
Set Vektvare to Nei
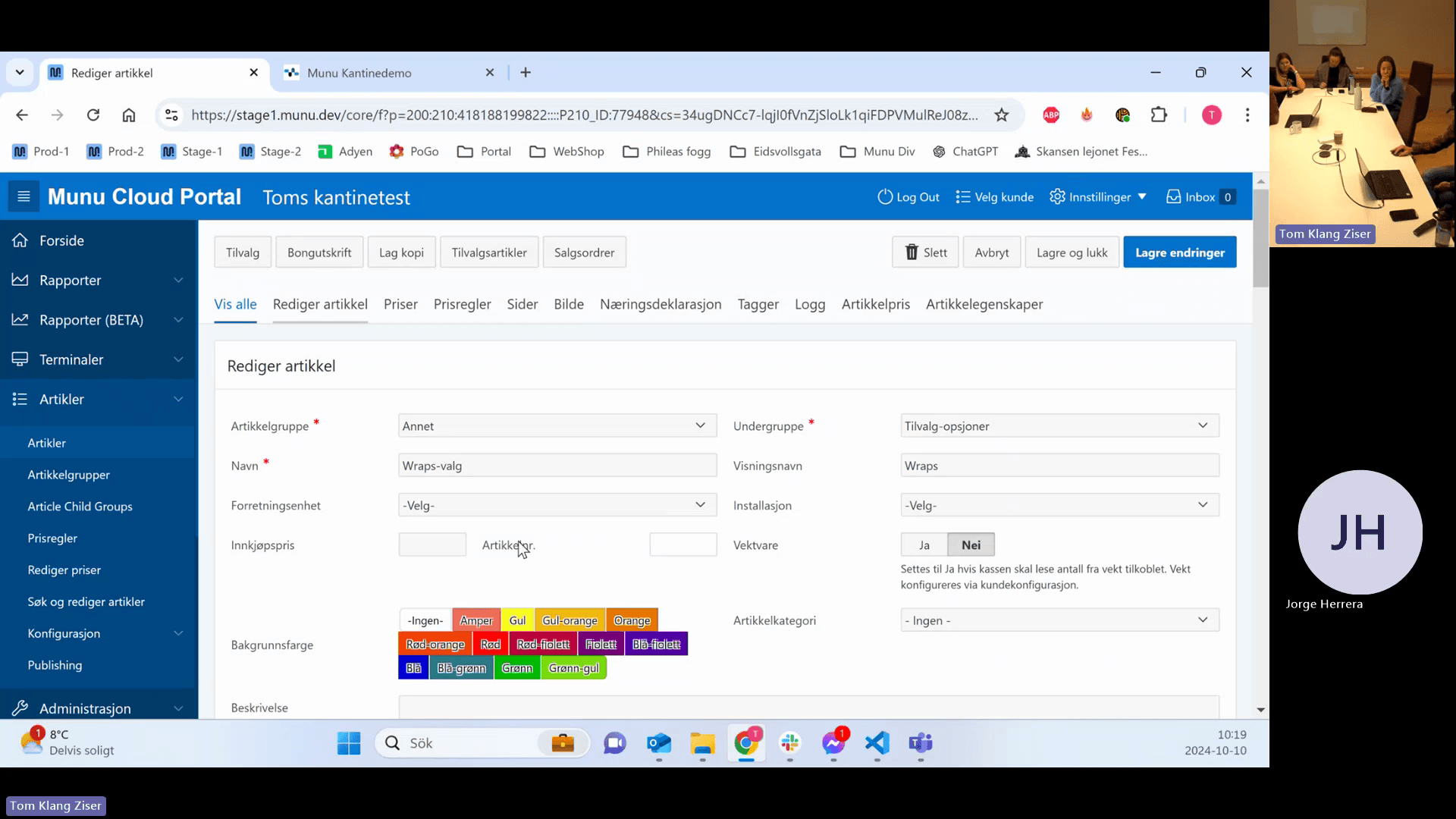(971, 545)
